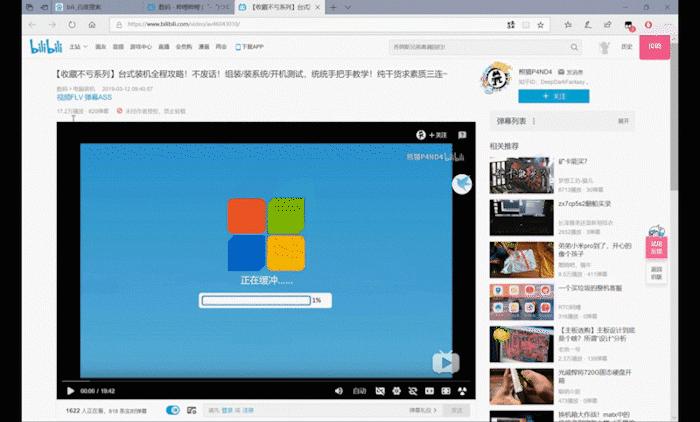Click the bilibili search input field
Image resolution: width=700 pixels, height=422 pixels.
click(479, 47)
